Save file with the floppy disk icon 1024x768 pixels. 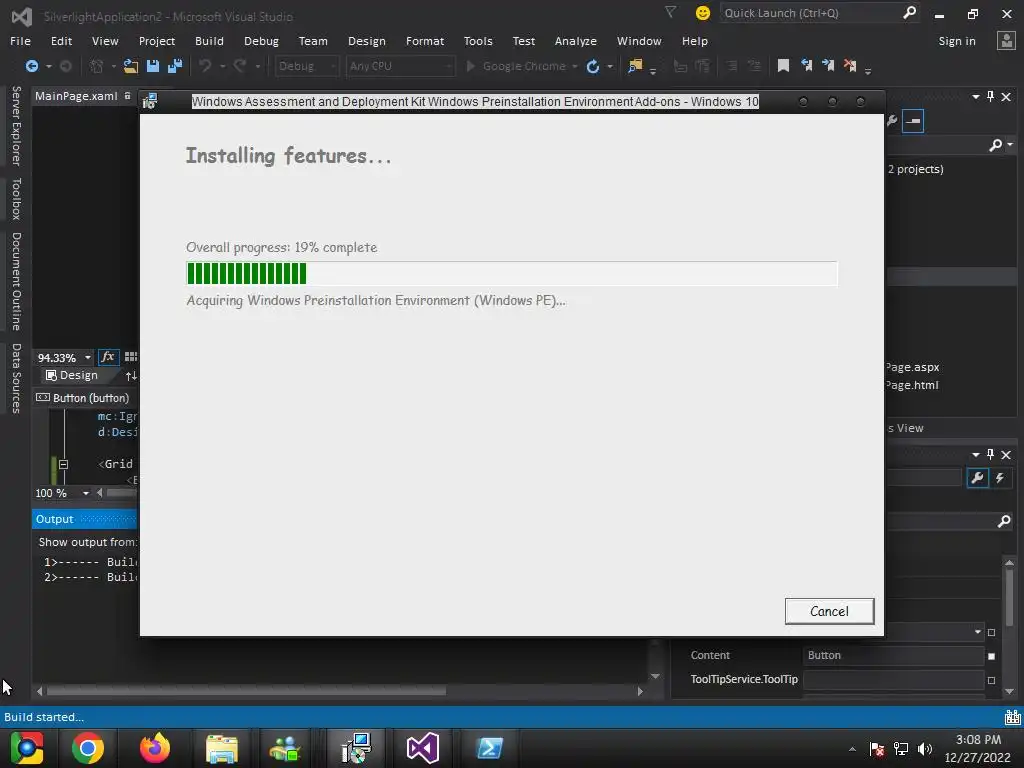(x=153, y=66)
